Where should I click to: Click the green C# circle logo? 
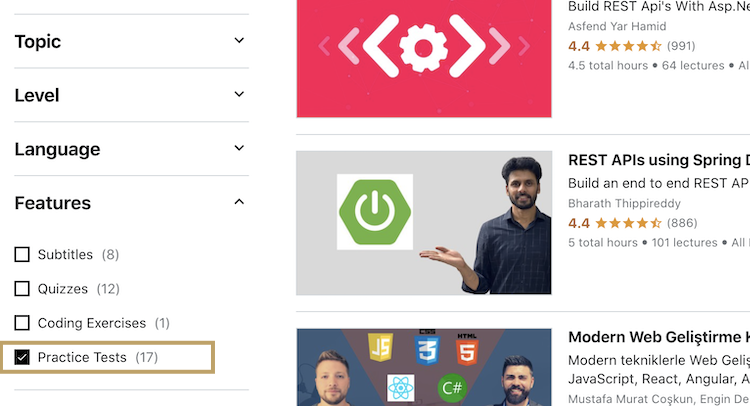point(452,388)
